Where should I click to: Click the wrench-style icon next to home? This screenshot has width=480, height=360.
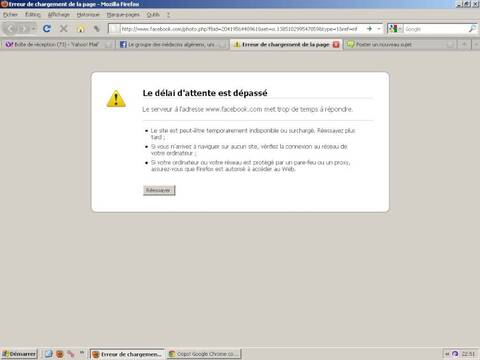[x=97, y=29]
